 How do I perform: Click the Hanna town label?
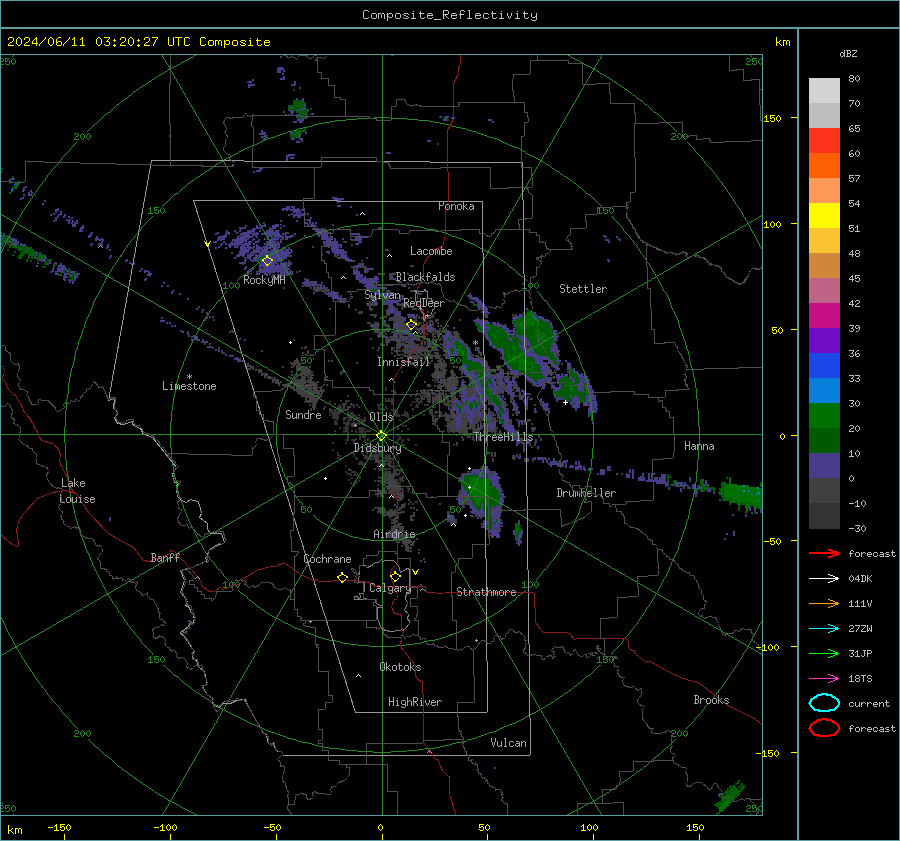[699, 446]
